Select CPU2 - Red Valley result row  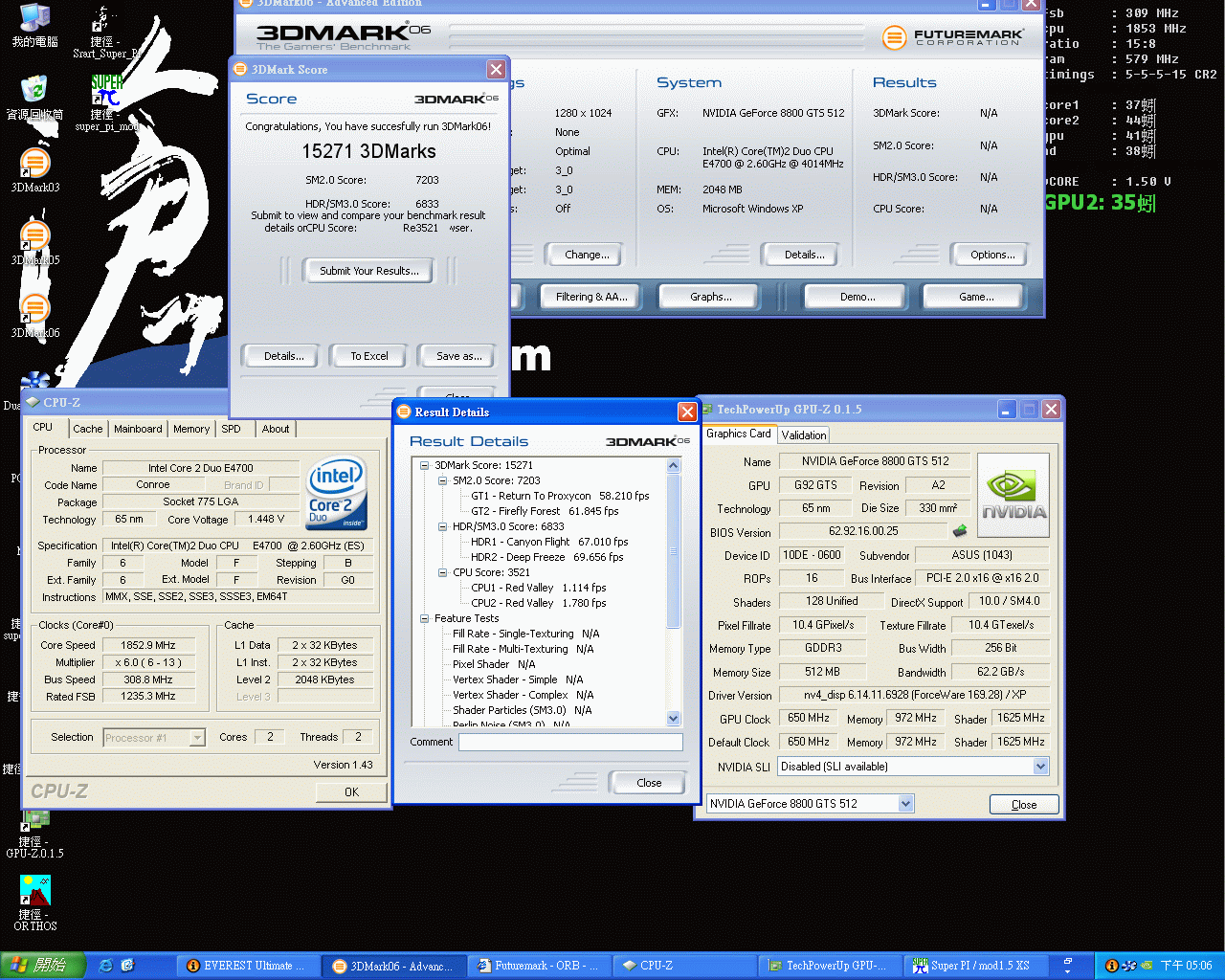point(538,603)
